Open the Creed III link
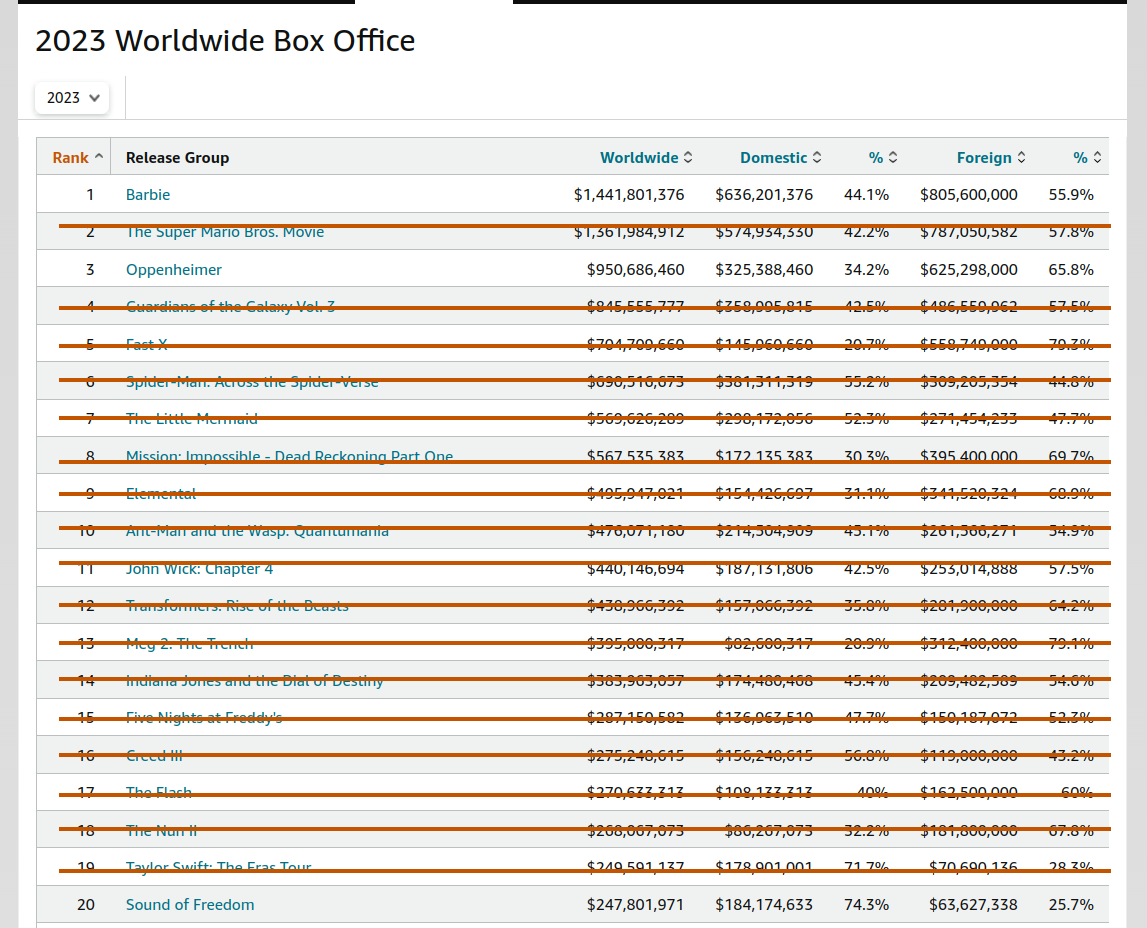1147x928 pixels. [154, 755]
